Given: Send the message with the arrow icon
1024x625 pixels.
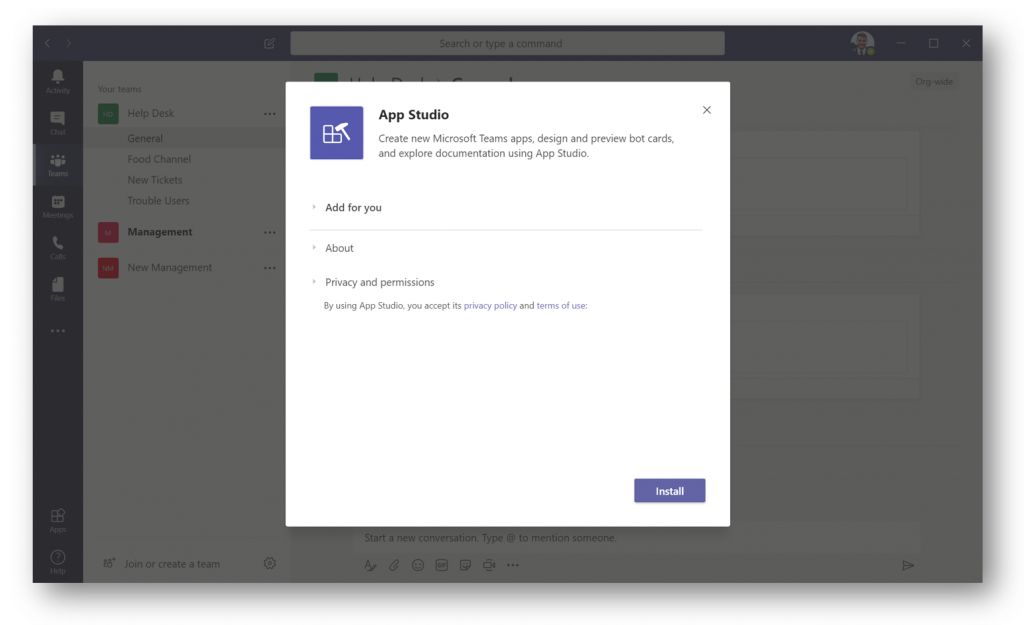Looking at the screenshot, I should point(908,566).
